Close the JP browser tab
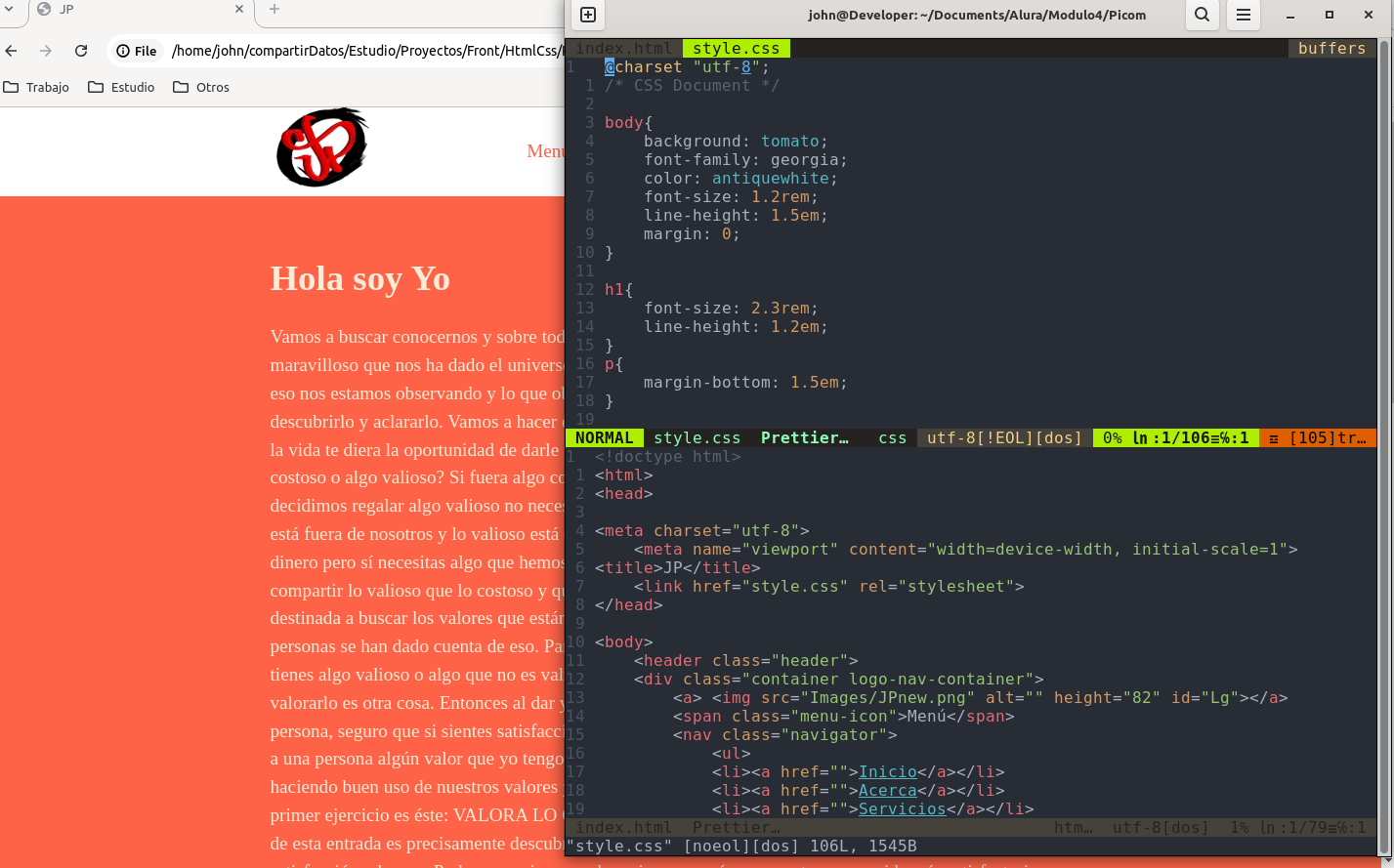The width and height of the screenshot is (1394, 868). (239, 9)
